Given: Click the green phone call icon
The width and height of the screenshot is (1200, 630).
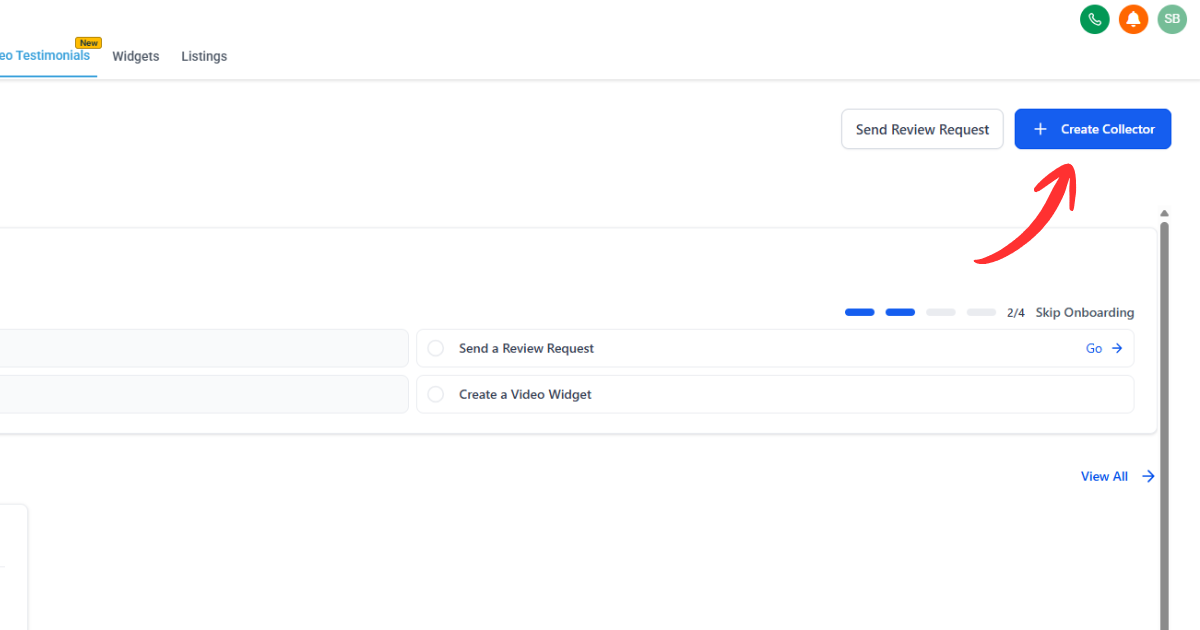Looking at the screenshot, I should (1095, 19).
